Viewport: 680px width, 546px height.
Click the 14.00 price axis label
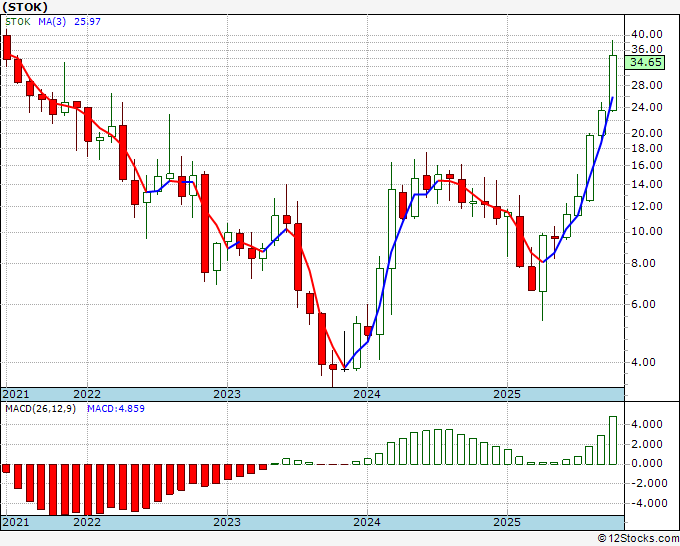point(647,184)
